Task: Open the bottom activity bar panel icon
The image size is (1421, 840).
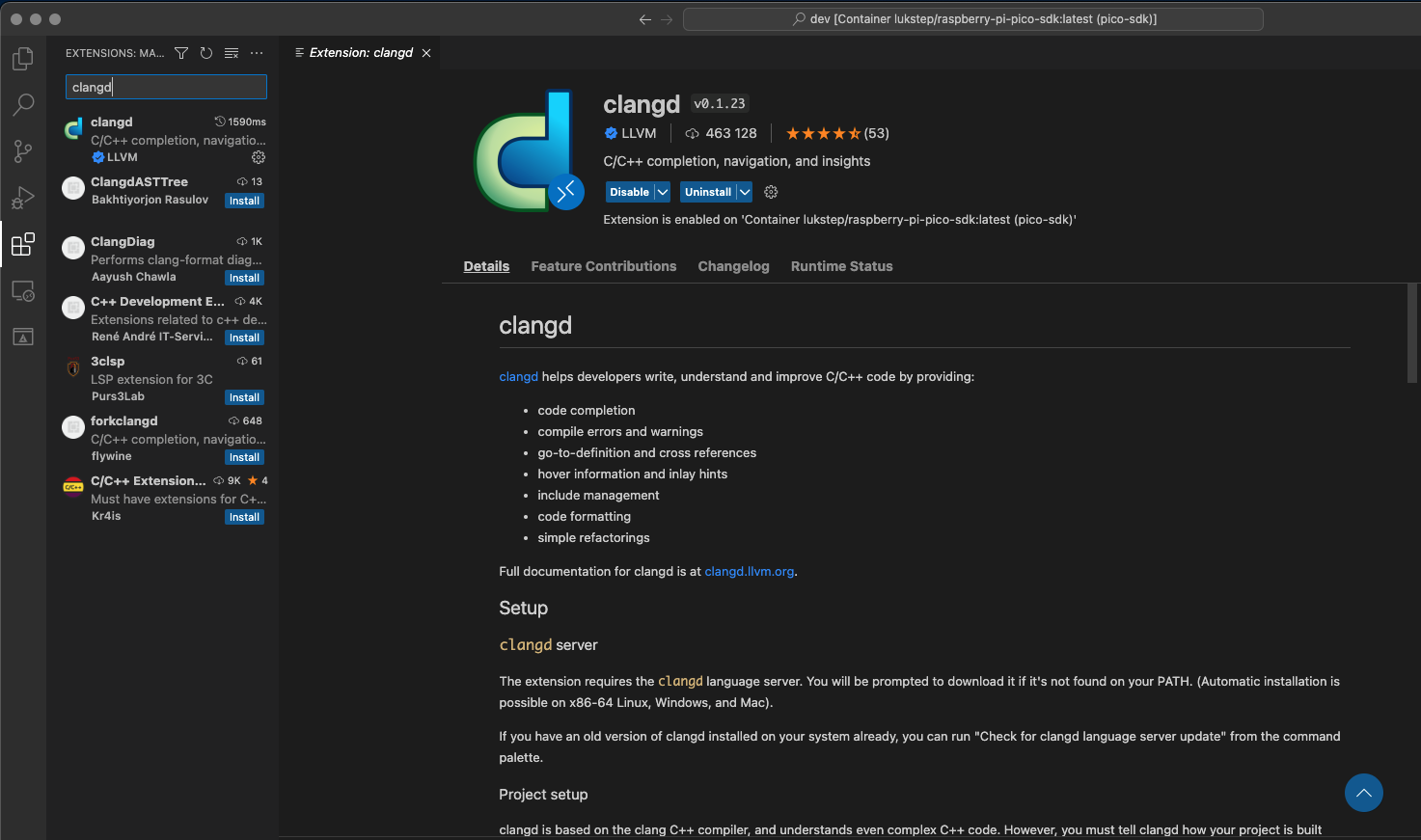Action: [22, 337]
